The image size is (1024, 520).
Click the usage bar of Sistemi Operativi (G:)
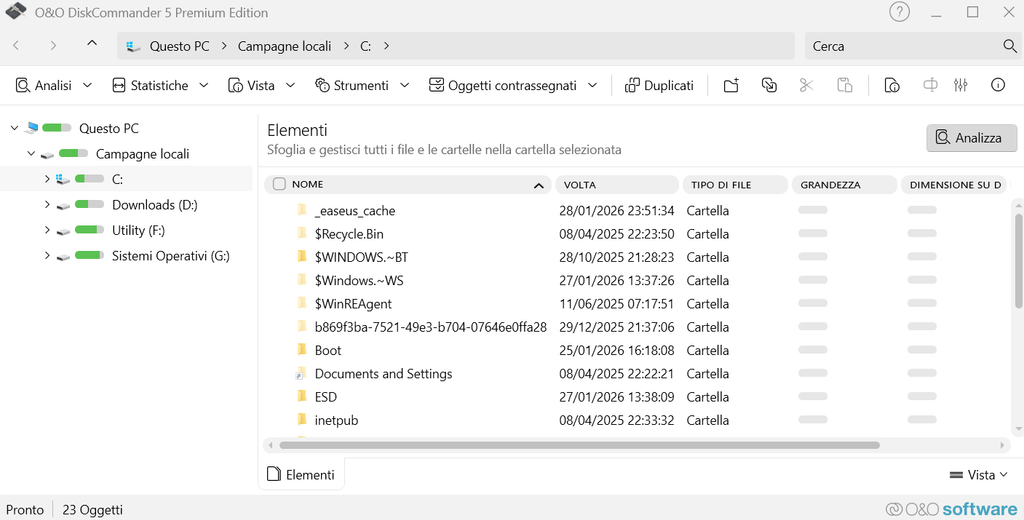[89, 255]
